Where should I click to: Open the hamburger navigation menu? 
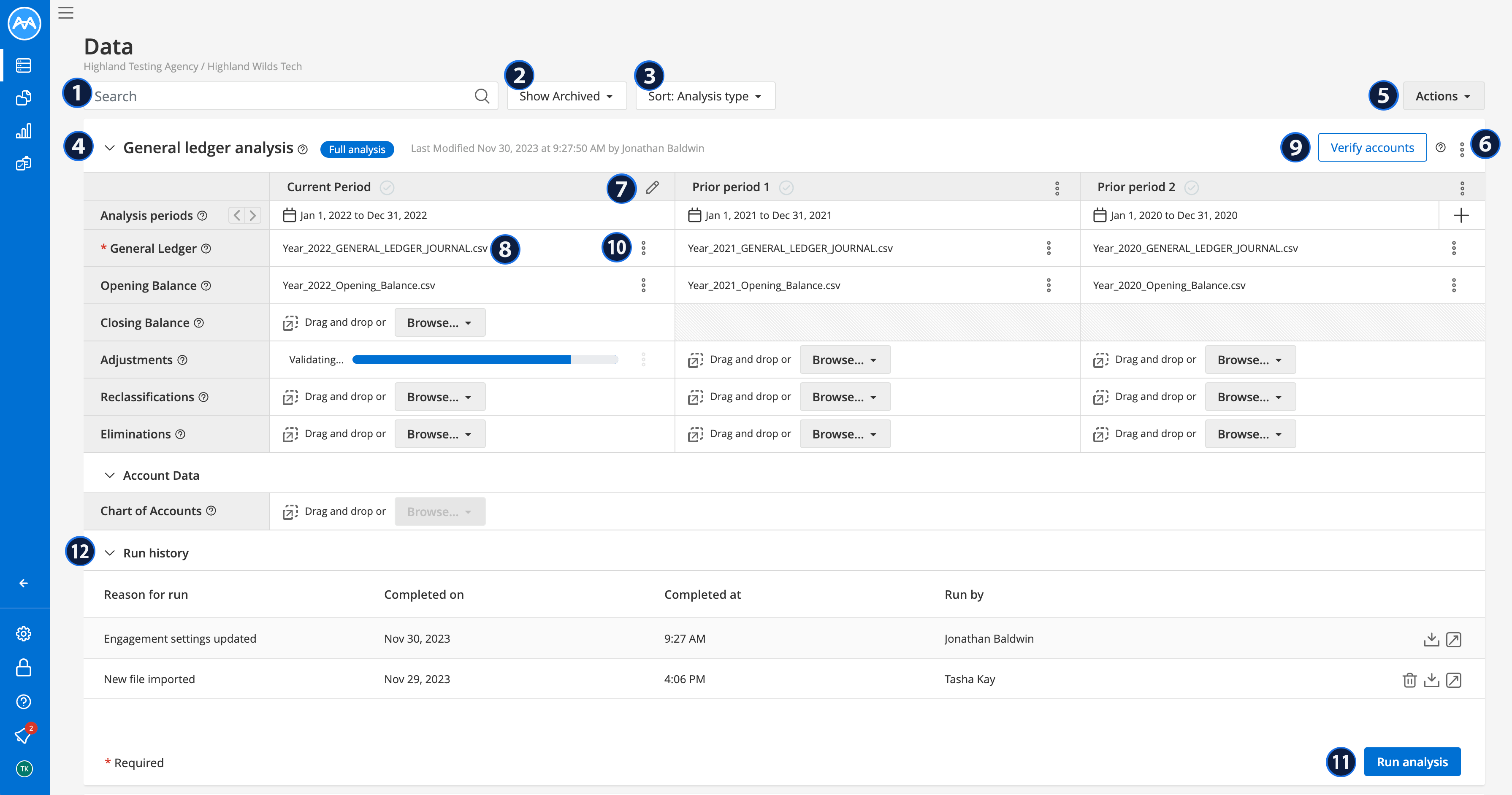(66, 12)
